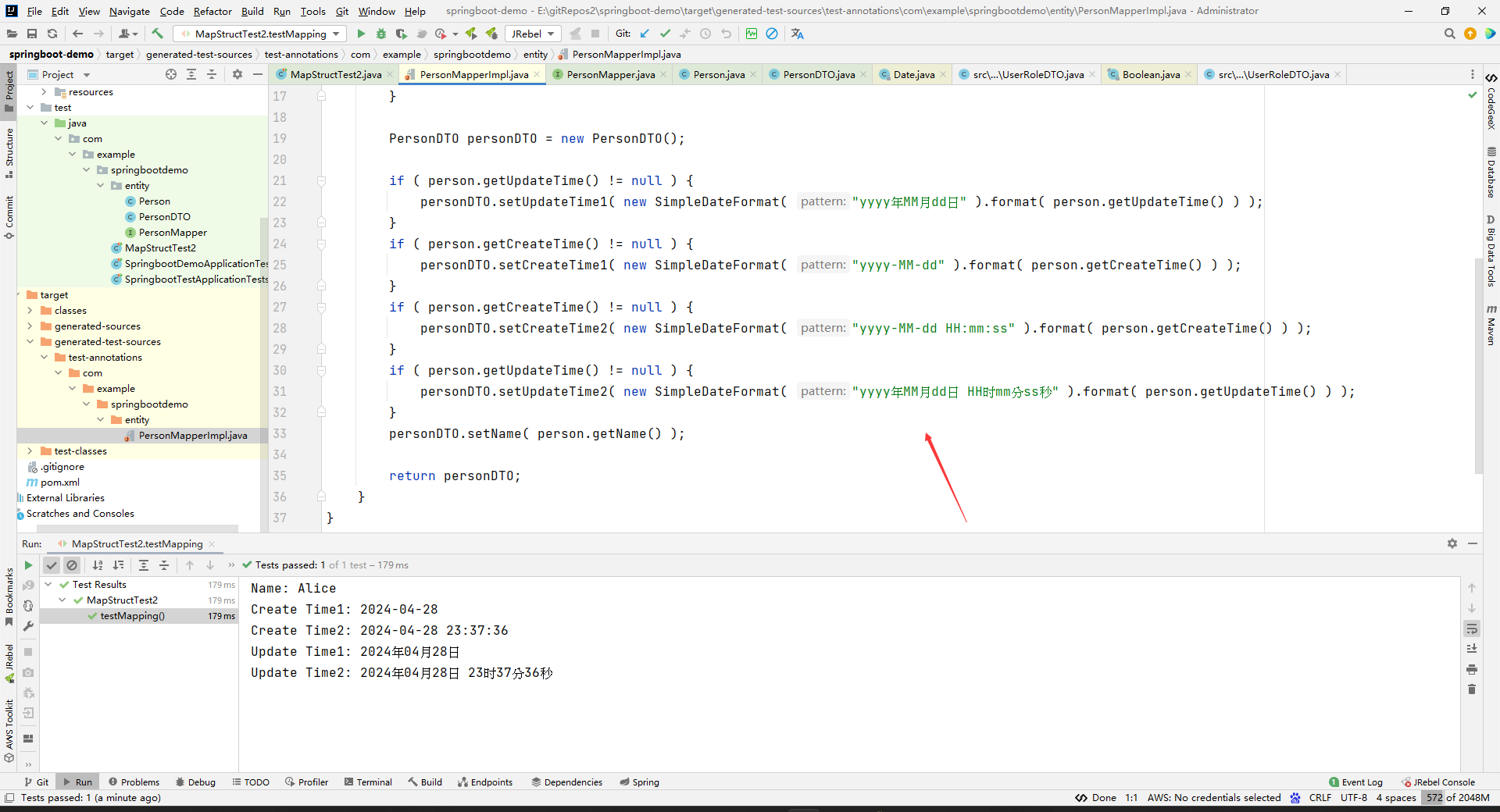
Task: Toggle Soft-Wrap for console output
Action: pyautogui.click(x=1472, y=629)
